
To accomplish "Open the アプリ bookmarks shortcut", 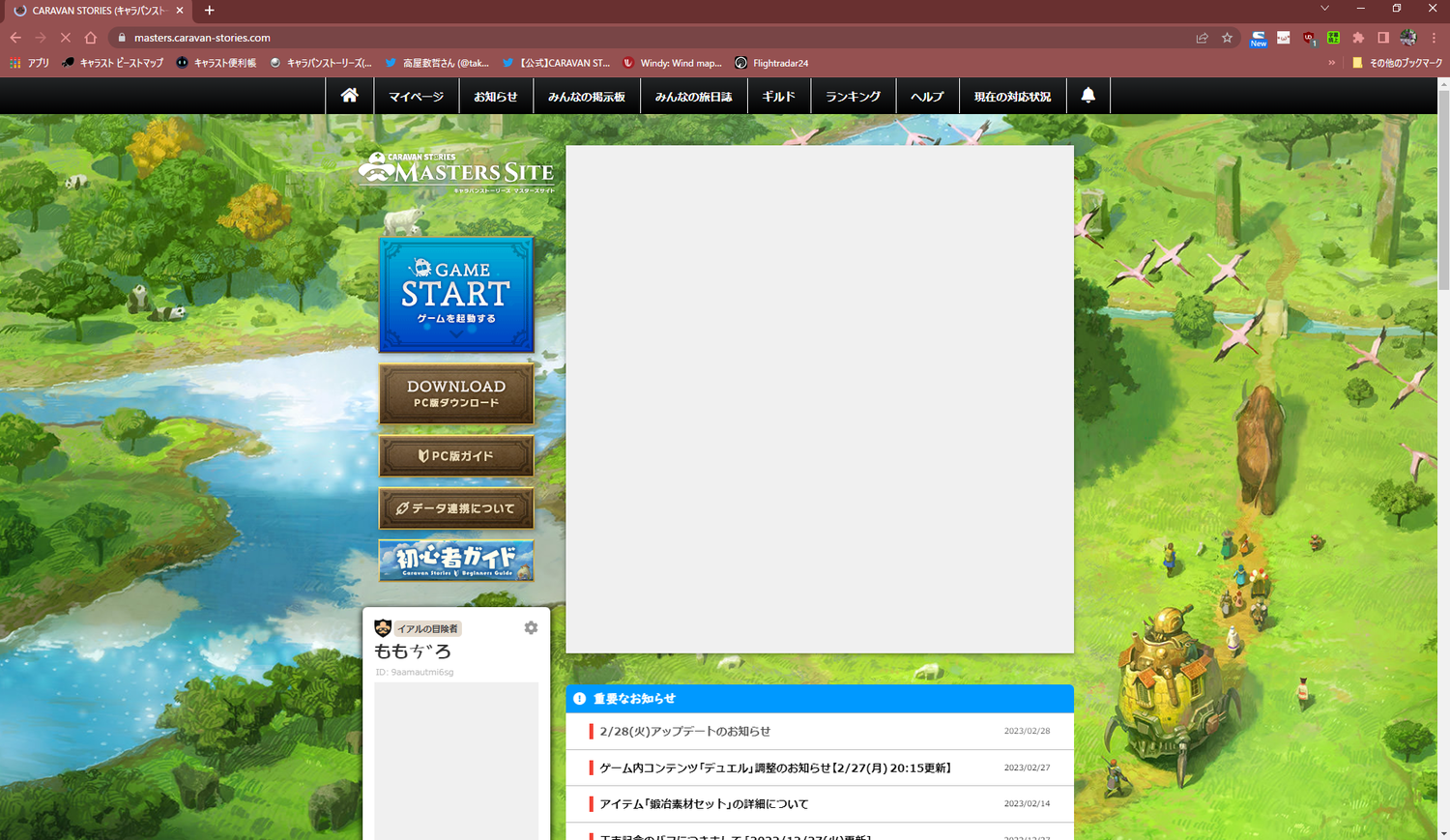I will coord(29,63).
